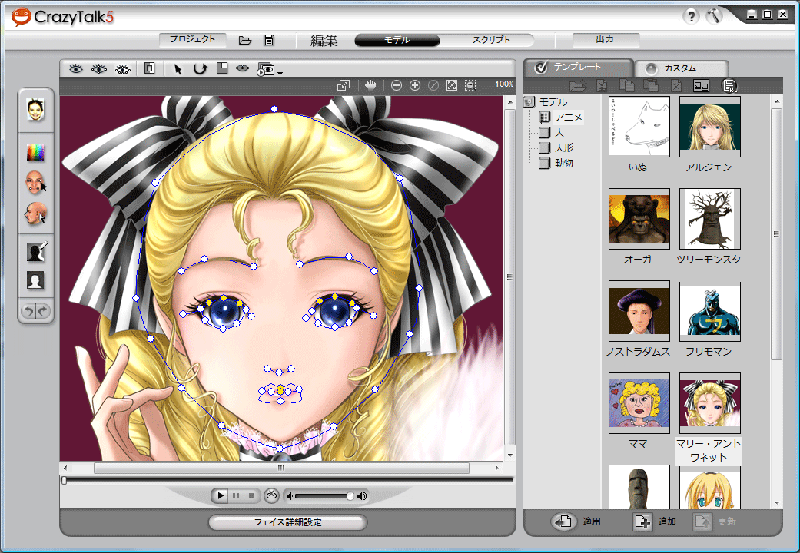Click the face photo icon in the sidebar
The height and width of the screenshot is (553, 800).
pyautogui.click(x=36, y=108)
